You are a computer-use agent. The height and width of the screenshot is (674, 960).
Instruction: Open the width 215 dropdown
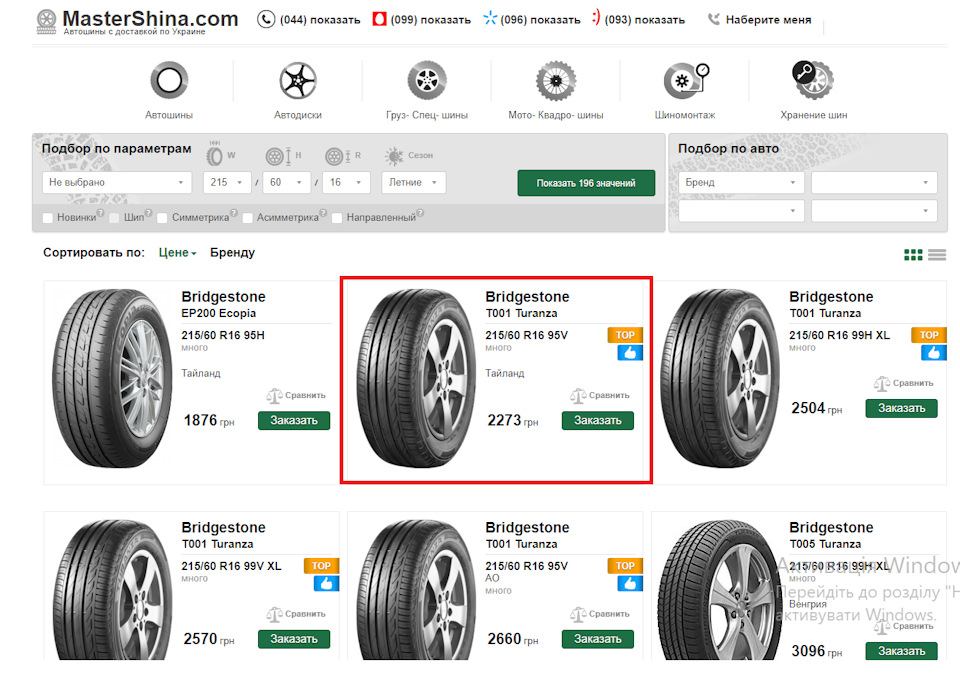point(227,182)
